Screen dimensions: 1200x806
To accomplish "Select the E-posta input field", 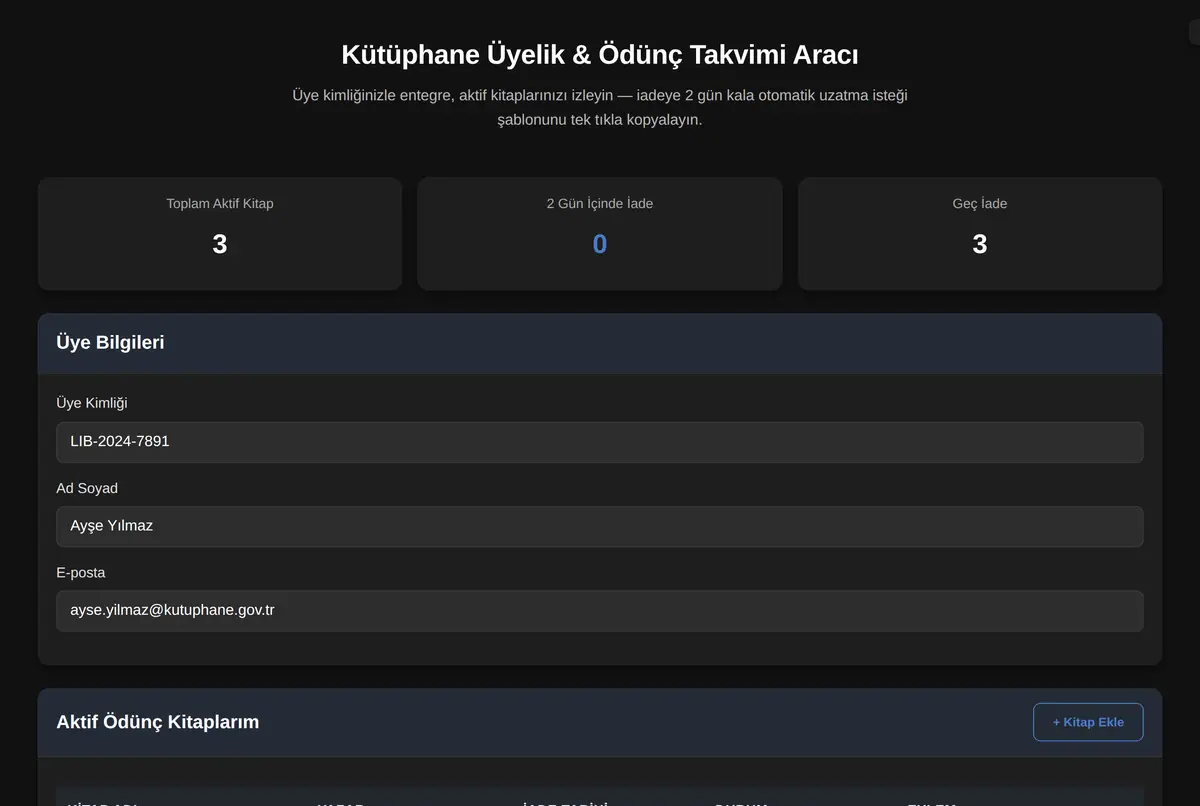I will click(600, 611).
